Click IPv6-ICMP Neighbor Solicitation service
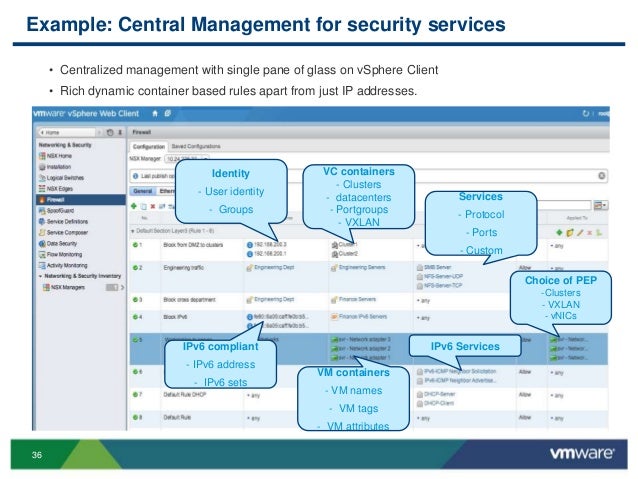Viewport: 638px width, 479px height. 457,371
